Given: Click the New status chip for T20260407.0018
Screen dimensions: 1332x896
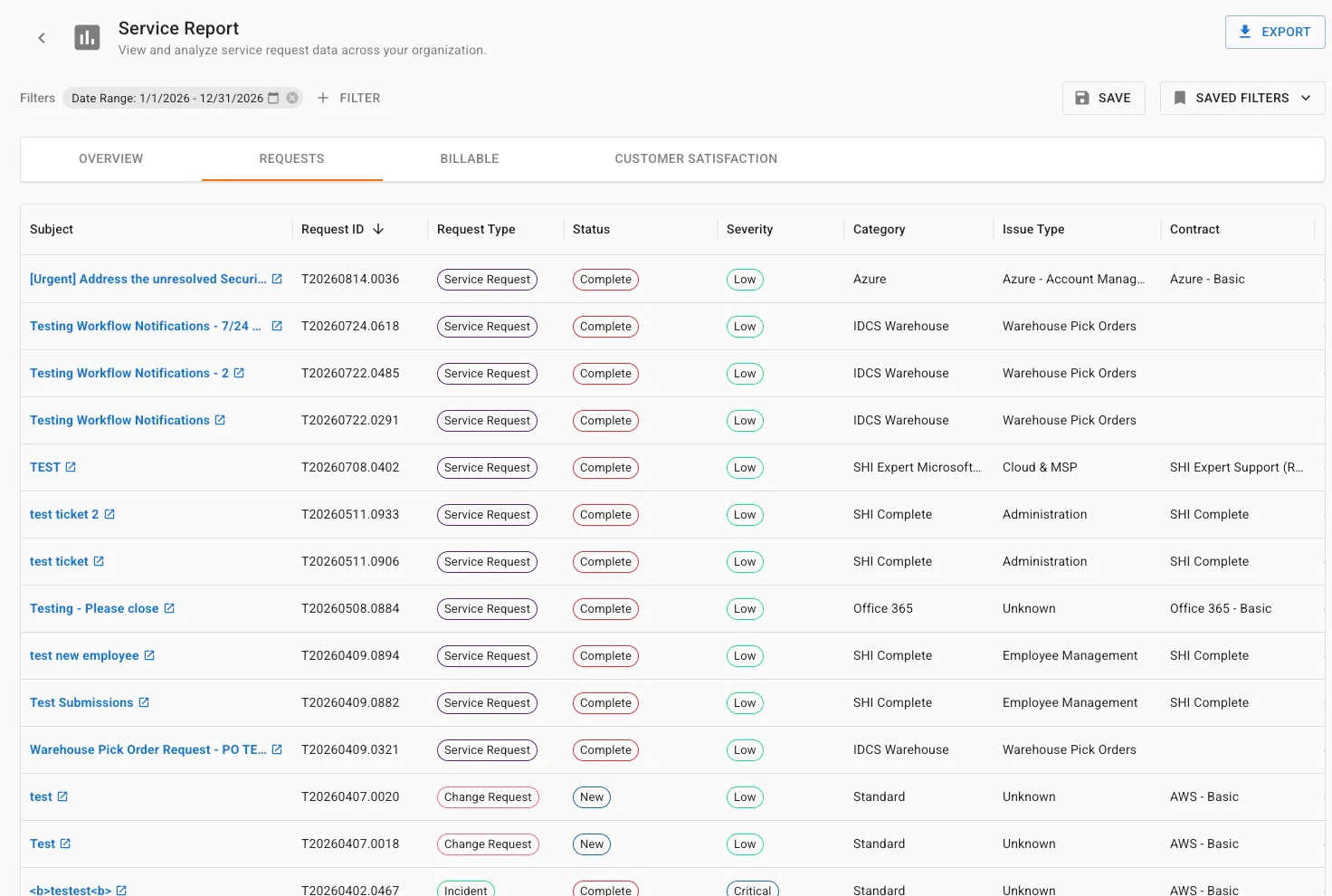Looking at the screenshot, I should tap(592, 844).
